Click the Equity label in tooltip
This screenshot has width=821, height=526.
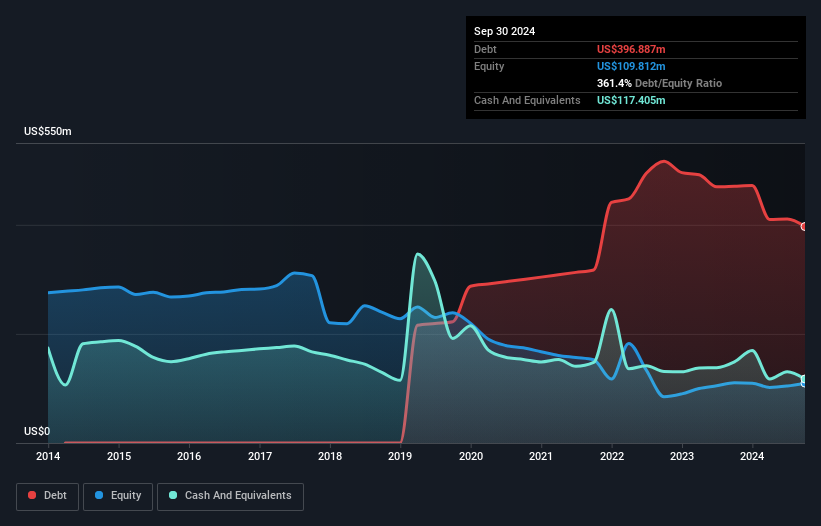(x=489, y=66)
